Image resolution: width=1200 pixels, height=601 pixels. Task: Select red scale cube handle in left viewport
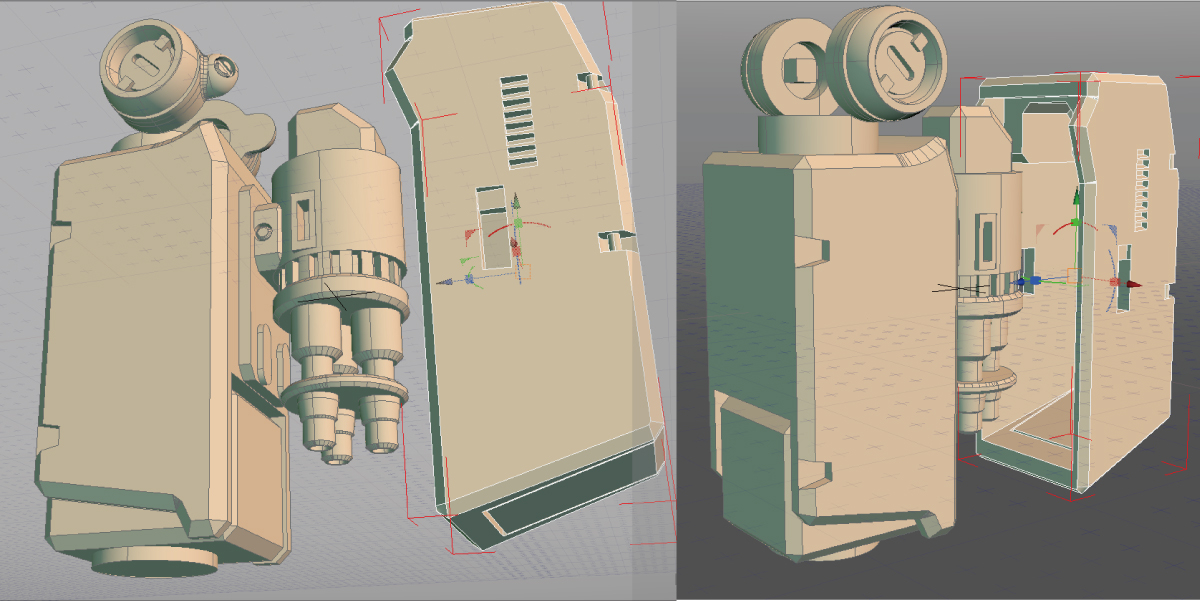click(516, 251)
